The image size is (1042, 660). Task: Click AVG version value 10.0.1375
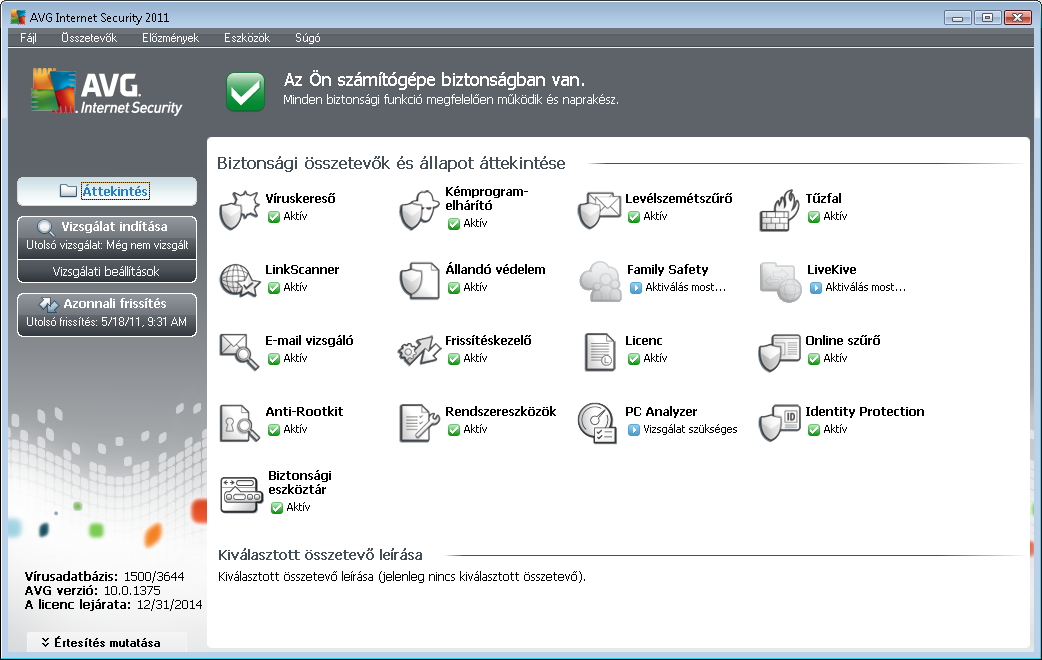[x=130, y=590]
